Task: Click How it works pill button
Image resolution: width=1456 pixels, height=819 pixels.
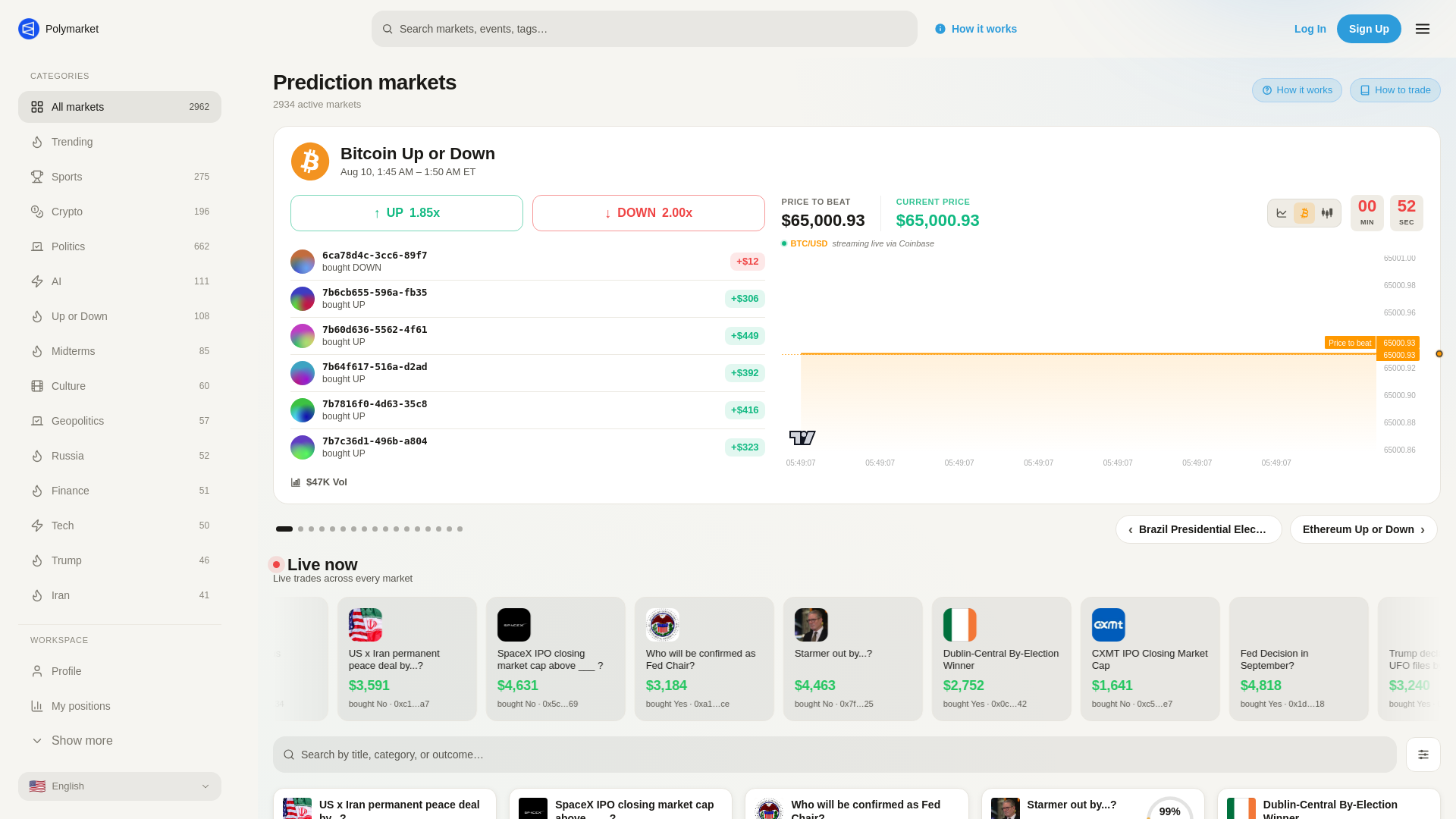Action: (1297, 90)
